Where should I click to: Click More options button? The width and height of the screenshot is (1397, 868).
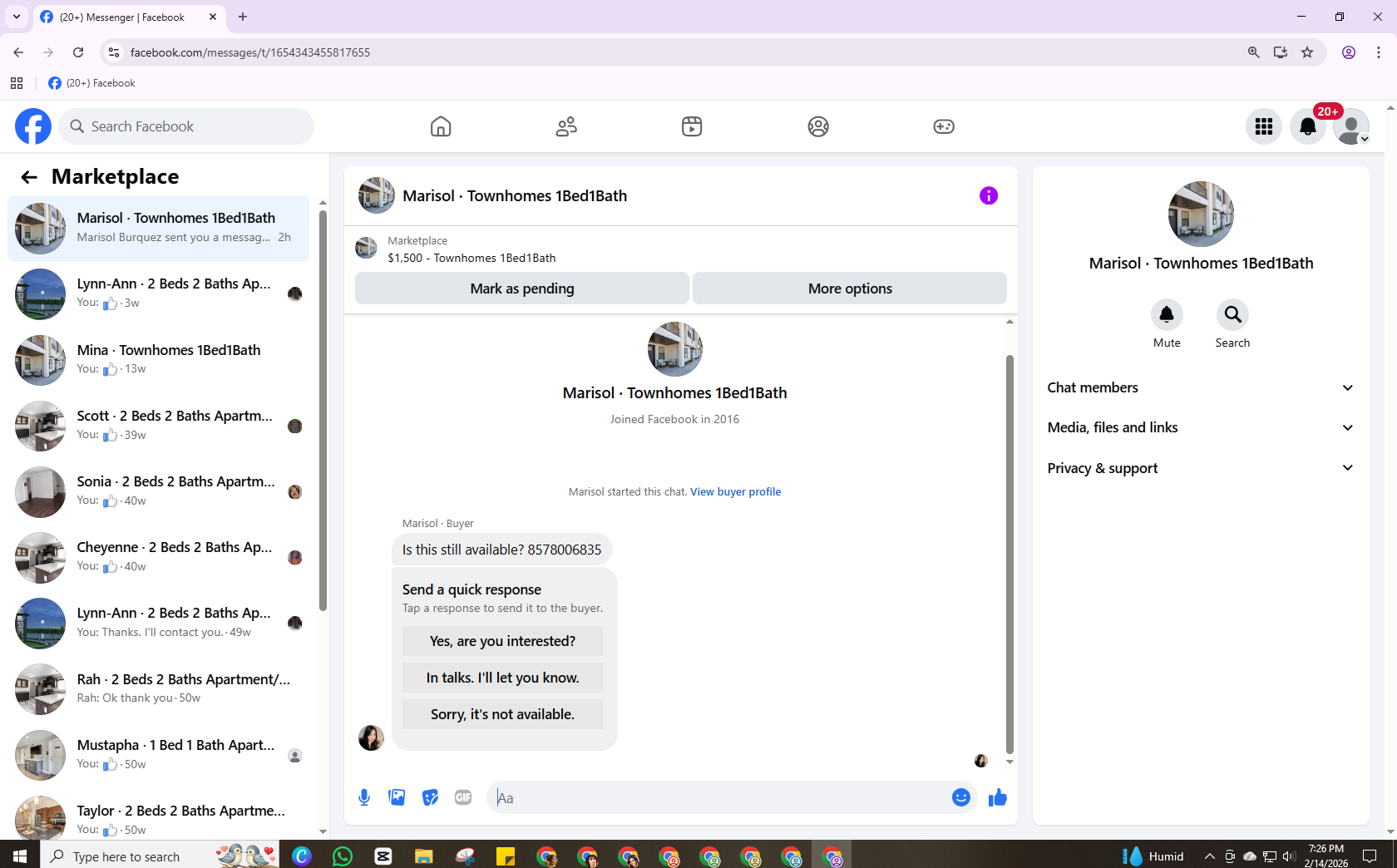pos(850,289)
